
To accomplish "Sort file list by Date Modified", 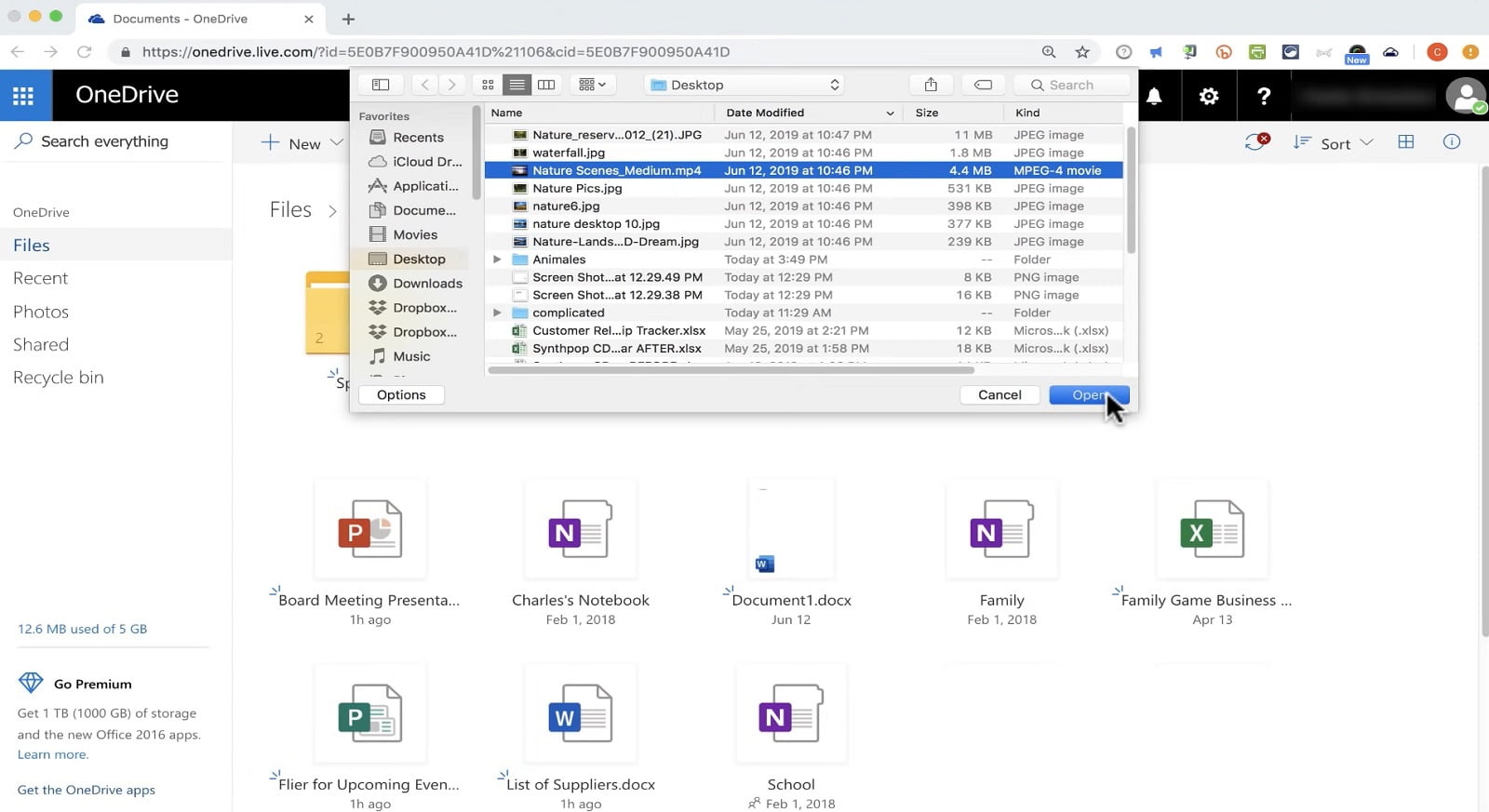I will (809, 113).
